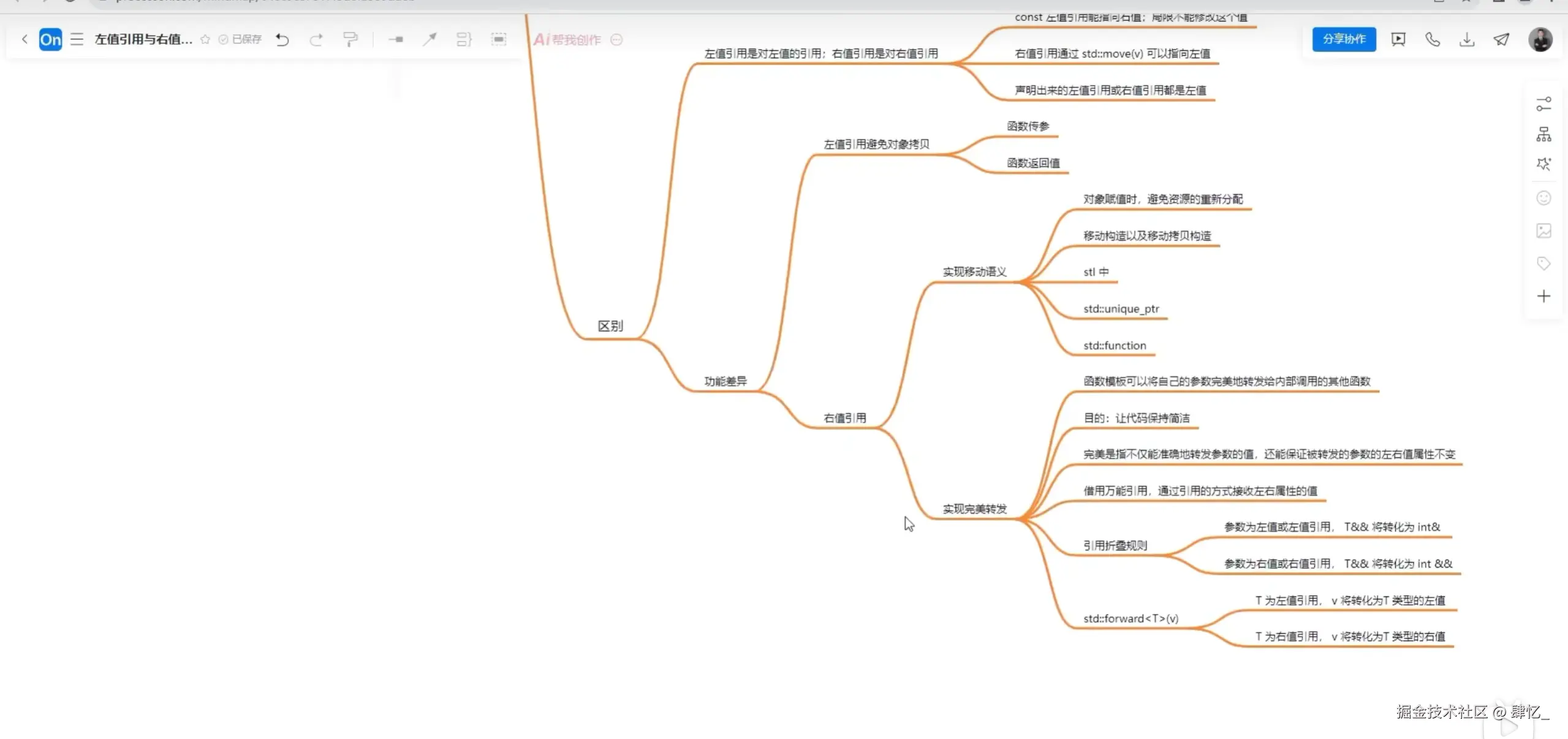Insert a child topic node icon

[396, 40]
